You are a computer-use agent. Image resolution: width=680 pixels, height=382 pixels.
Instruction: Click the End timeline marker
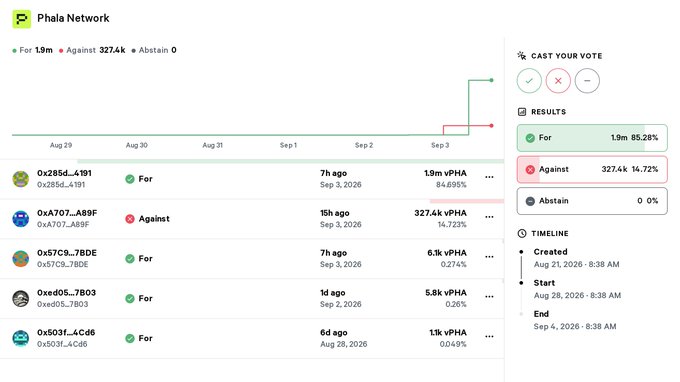point(521,314)
